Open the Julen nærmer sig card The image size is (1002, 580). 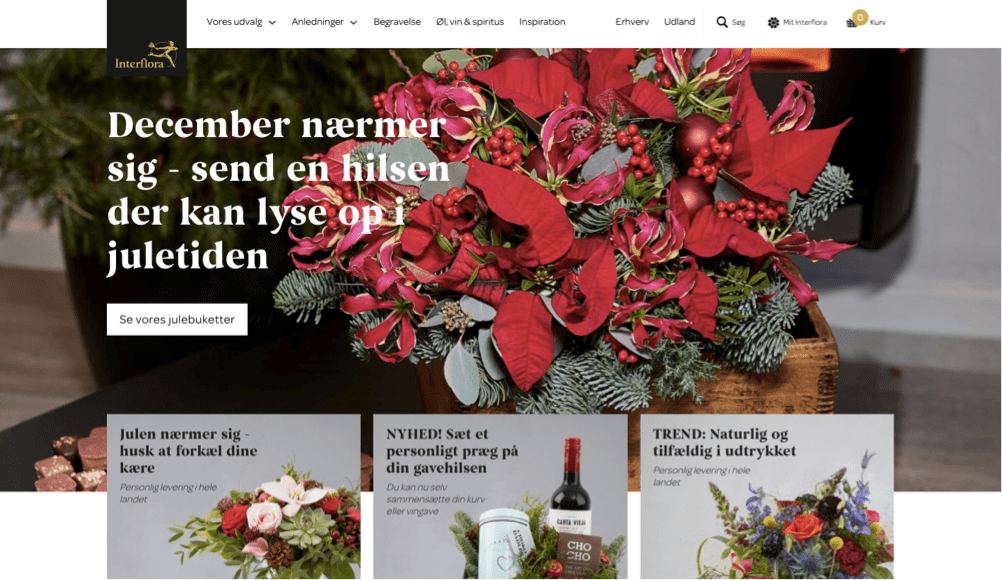pyautogui.click(x=233, y=496)
